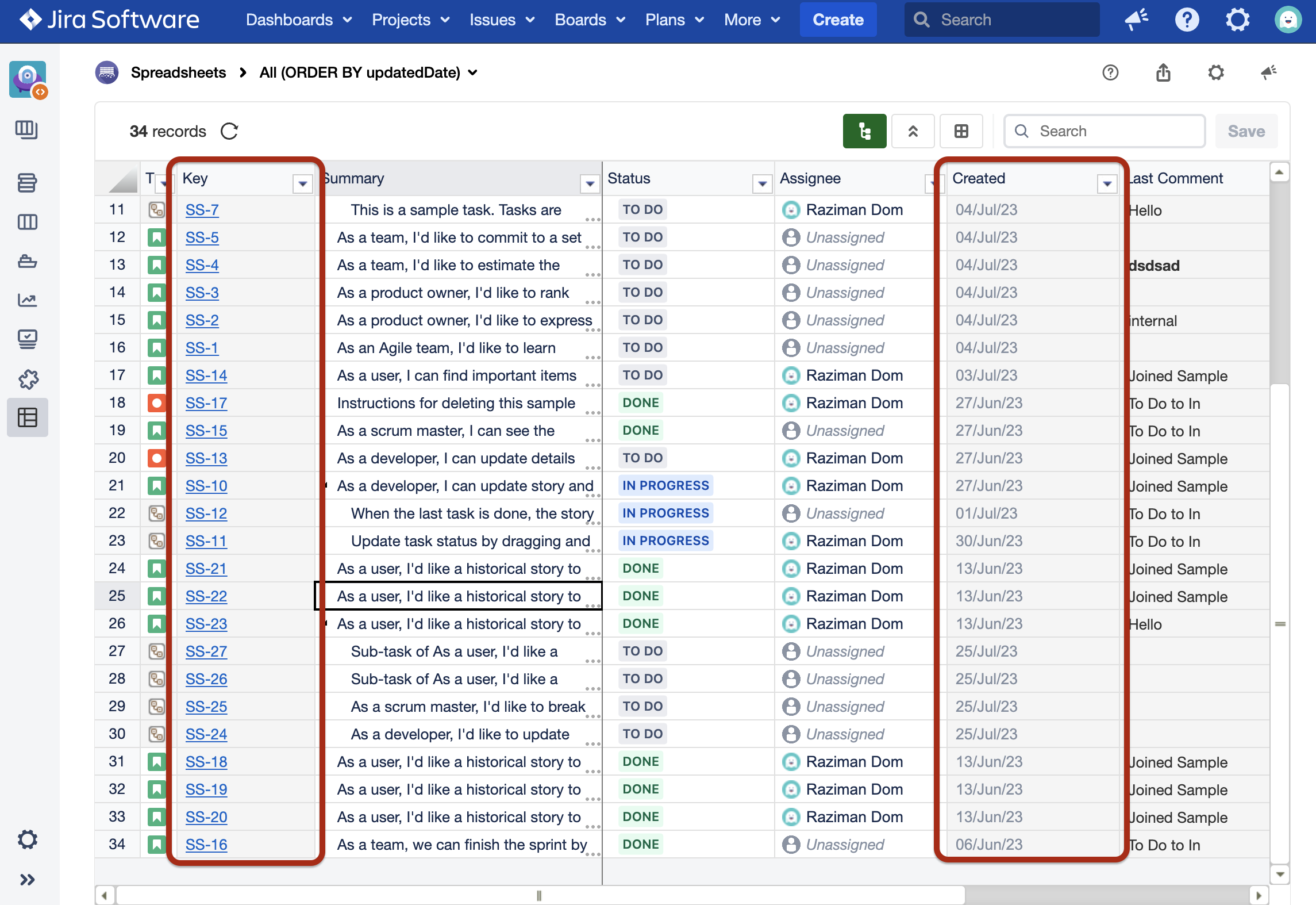
Task: Open the Projects menu
Action: coord(410,20)
